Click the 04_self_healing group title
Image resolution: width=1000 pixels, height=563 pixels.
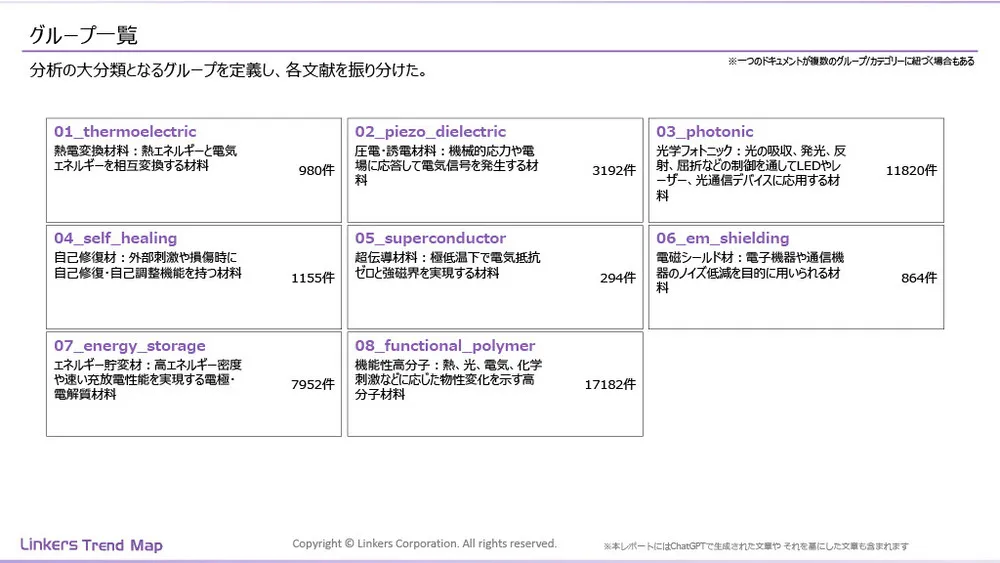pos(115,239)
